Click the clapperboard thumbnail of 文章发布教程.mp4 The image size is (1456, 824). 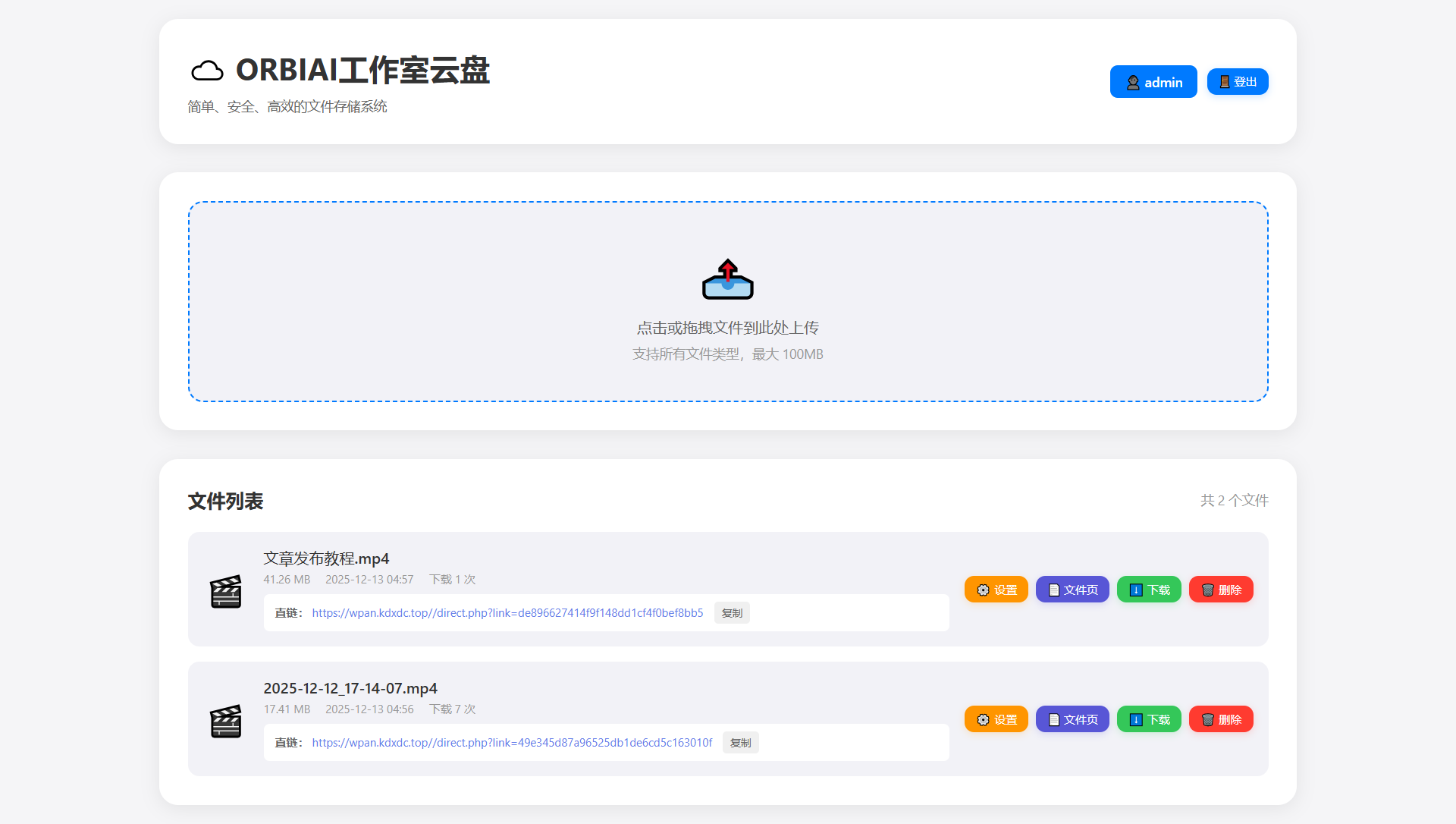pyautogui.click(x=226, y=592)
